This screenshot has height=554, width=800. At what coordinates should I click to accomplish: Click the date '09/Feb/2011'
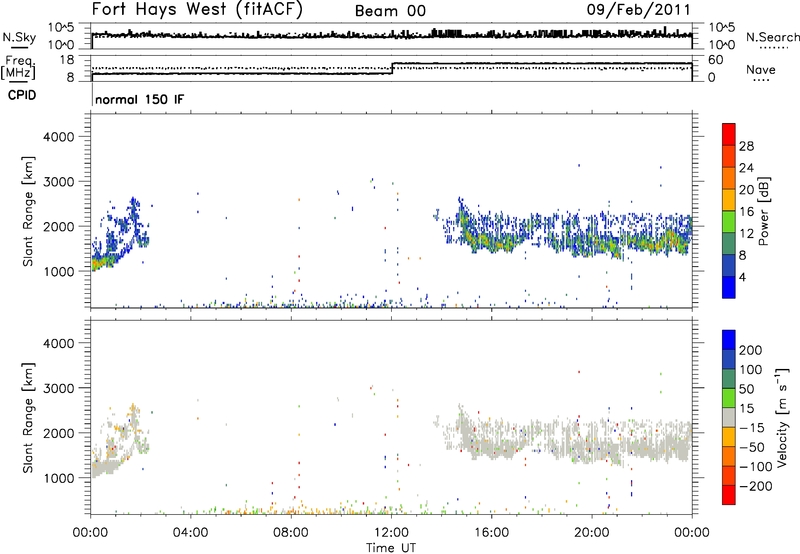[638, 10]
